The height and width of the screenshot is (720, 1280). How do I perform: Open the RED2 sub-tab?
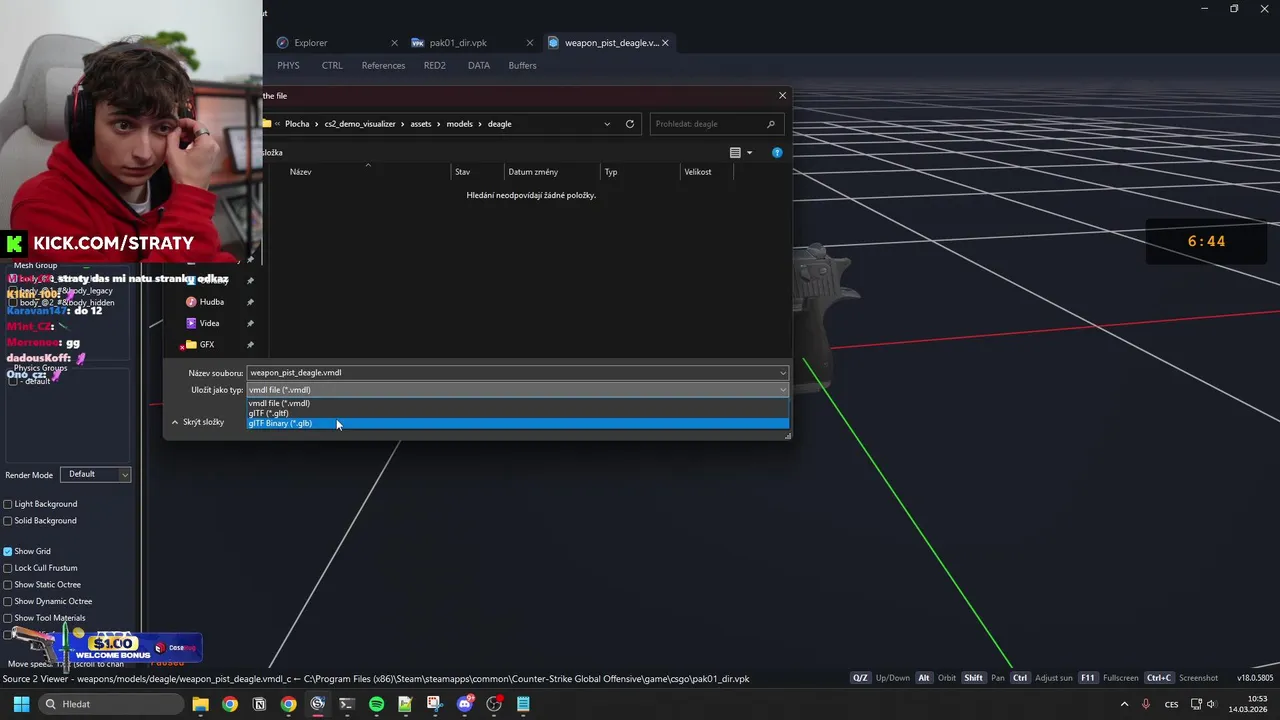click(x=434, y=66)
